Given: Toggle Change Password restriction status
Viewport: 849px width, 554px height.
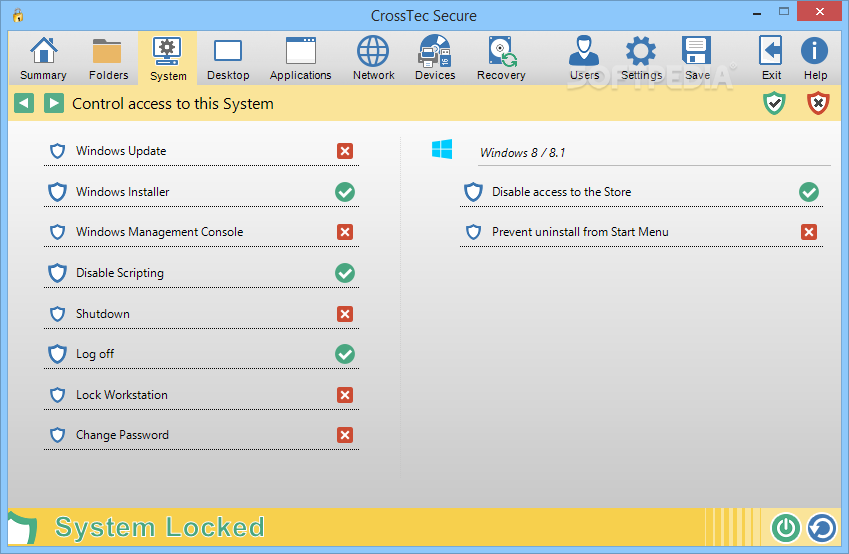Looking at the screenshot, I should [x=345, y=435].
